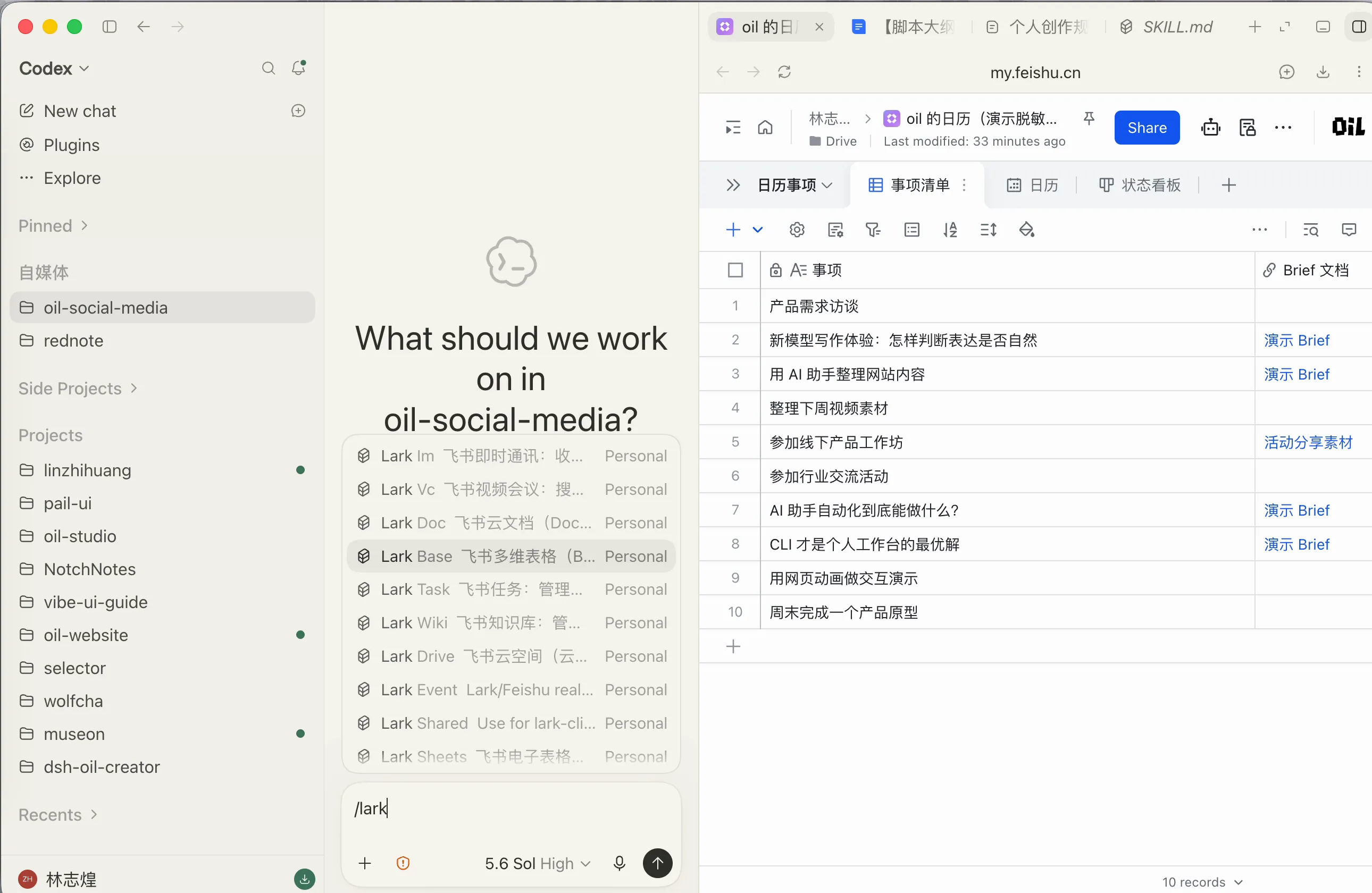Open search in the Codex sidebar
Image resolution: width=1372 pixels, height=893 pixels.
(268, 69)
